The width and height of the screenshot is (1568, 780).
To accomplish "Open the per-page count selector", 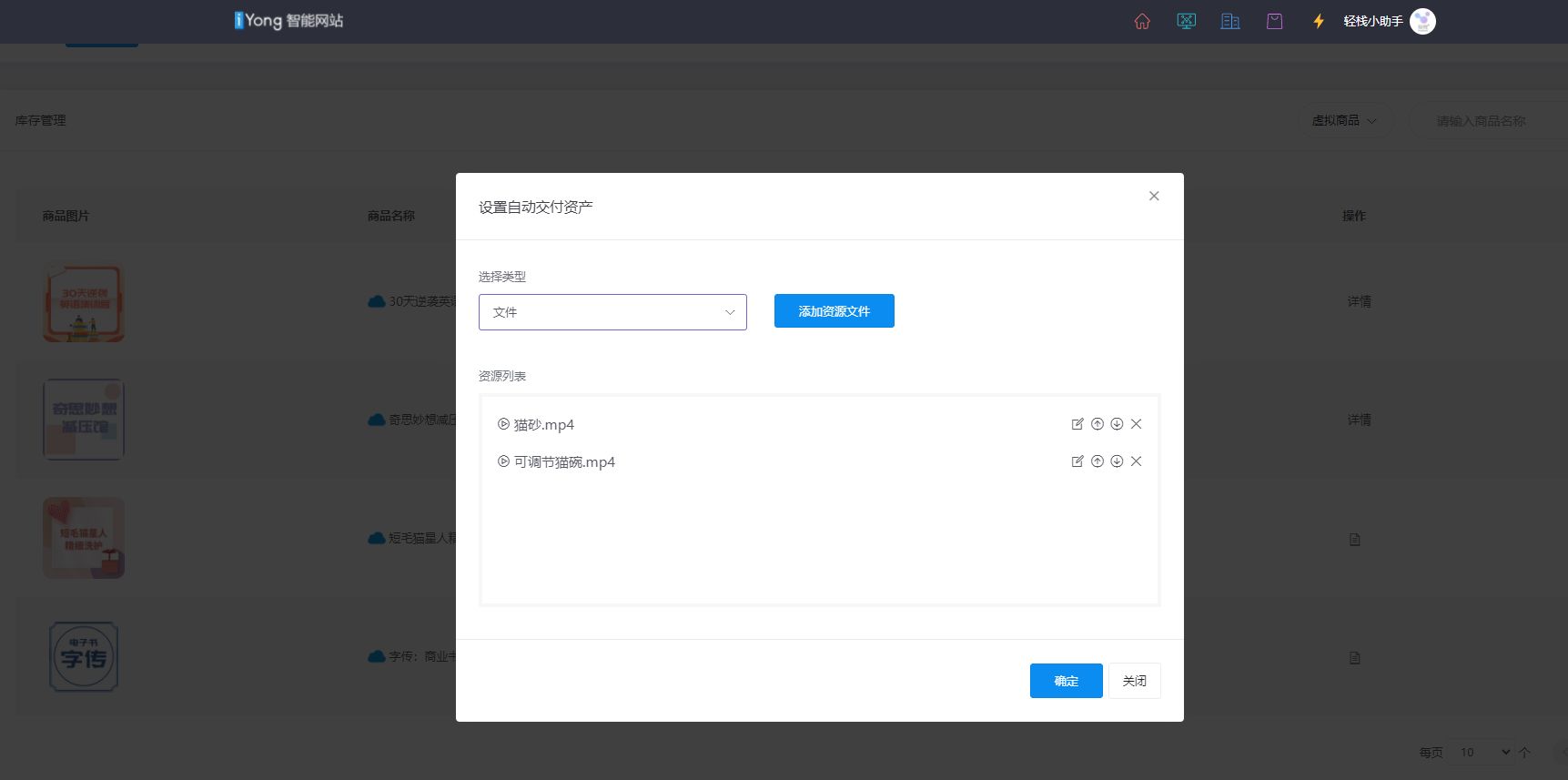I will [x=1483, y=752].
